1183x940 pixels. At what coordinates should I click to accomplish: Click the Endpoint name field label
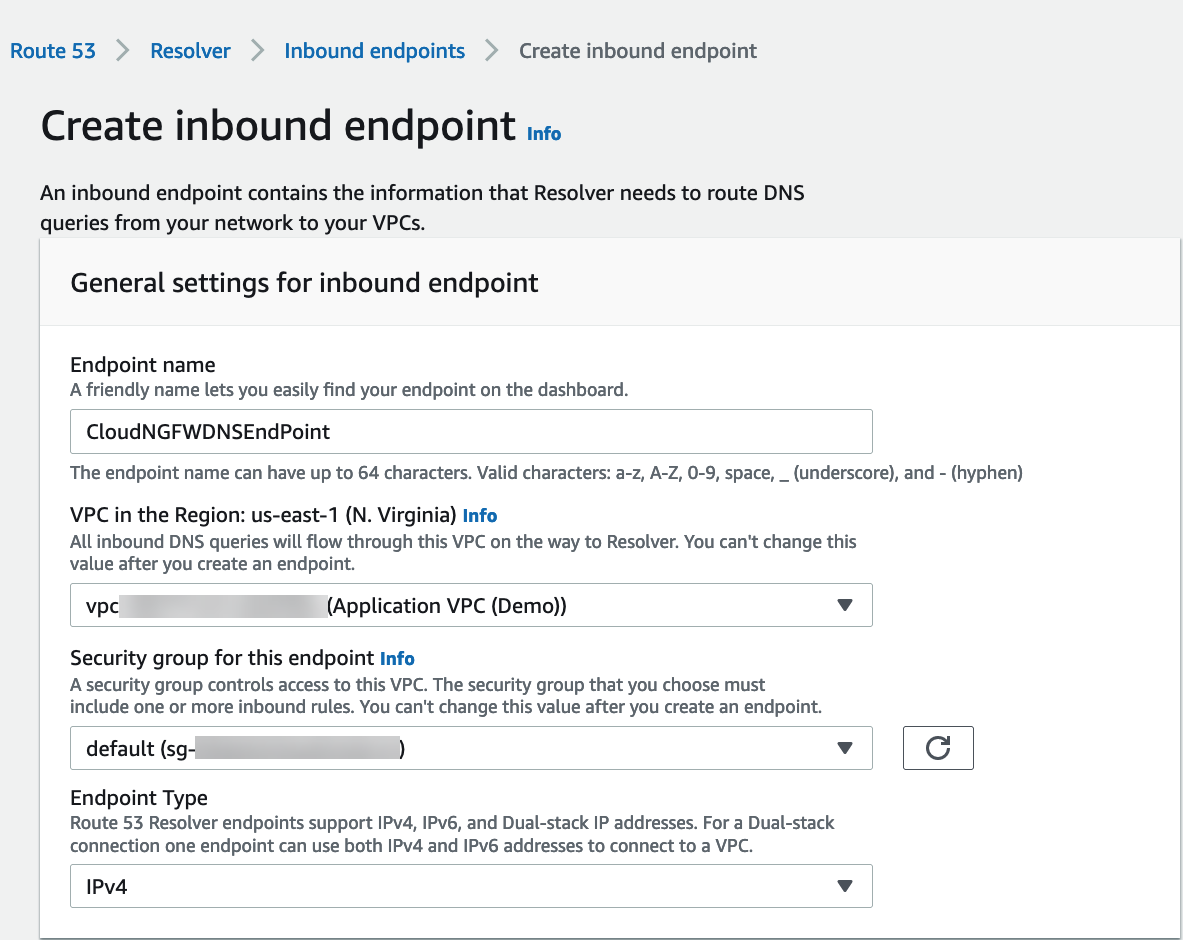[x=143, y=365]
